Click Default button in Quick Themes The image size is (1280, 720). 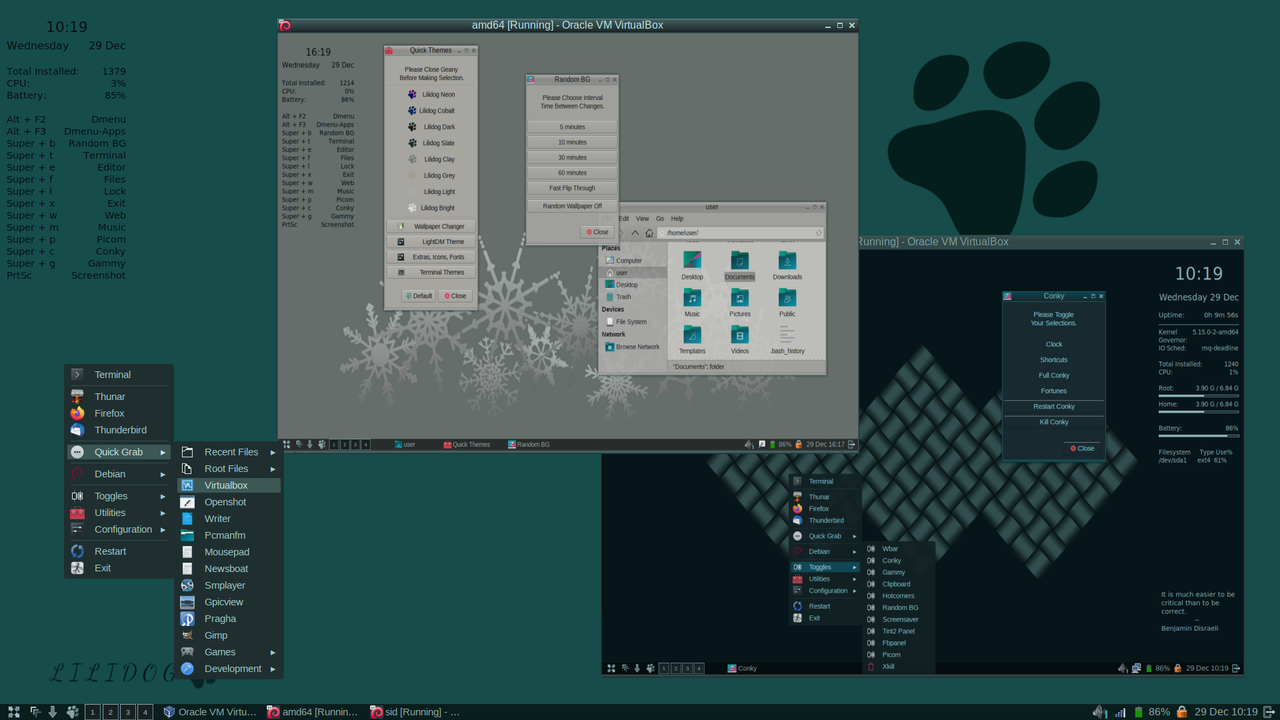[x=419, y=296]
